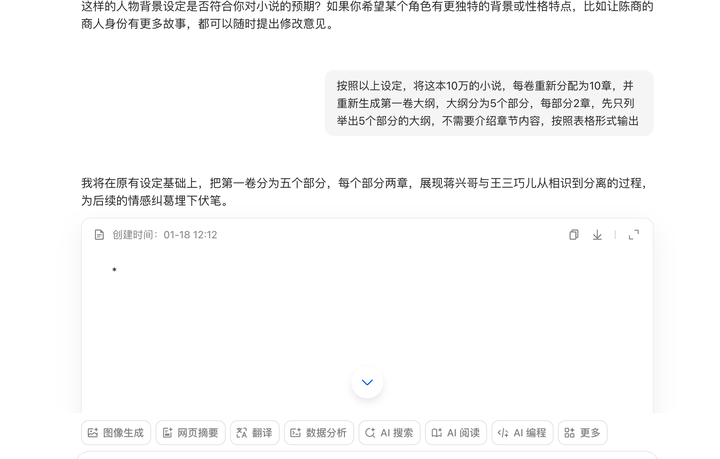Download the generated document
Viewport: 720px width, 459px height.
pyautogui.click(x=597, y=235)
